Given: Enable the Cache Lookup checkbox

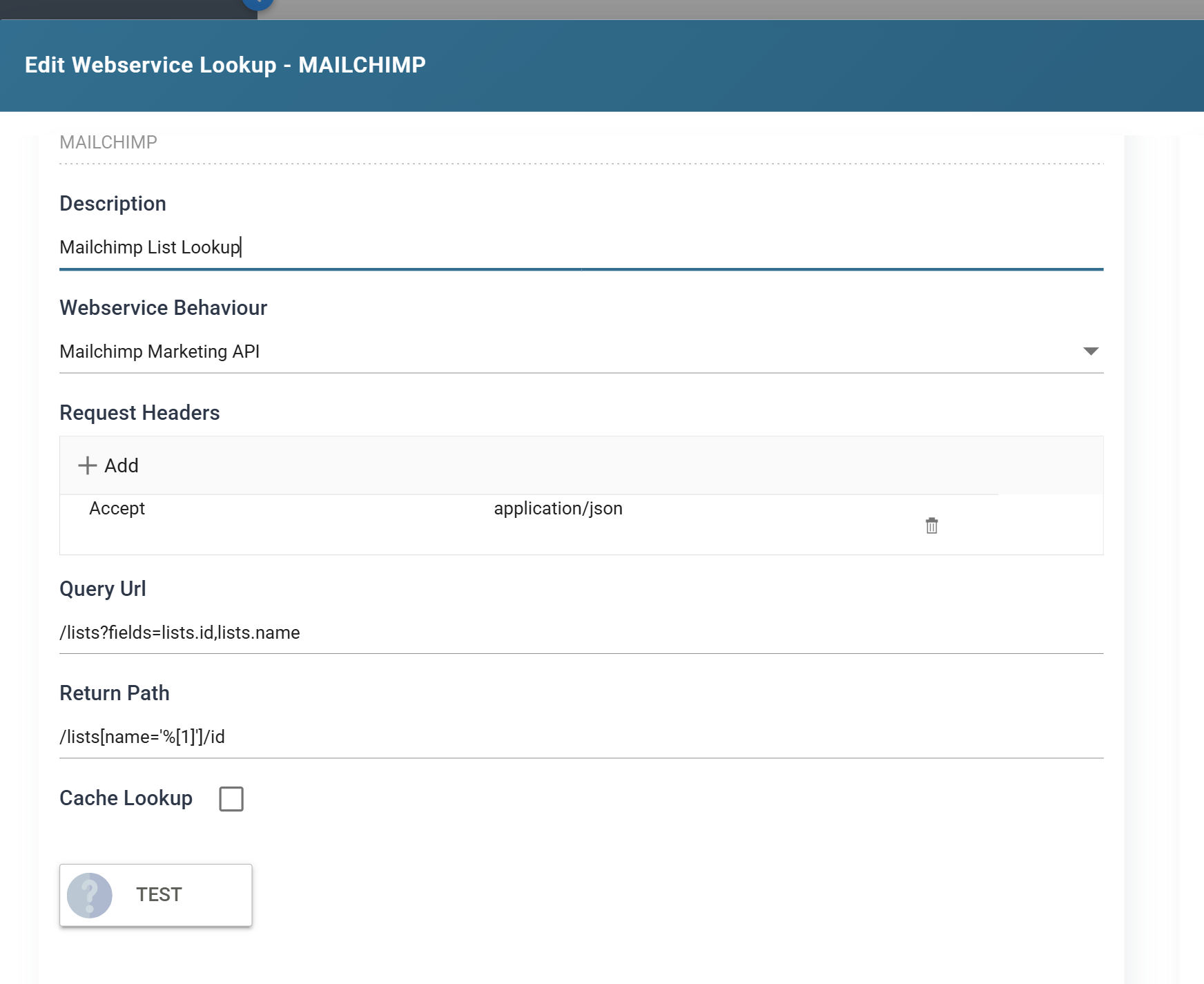Looking at the screenshot, I should click(x=231, y=799).
